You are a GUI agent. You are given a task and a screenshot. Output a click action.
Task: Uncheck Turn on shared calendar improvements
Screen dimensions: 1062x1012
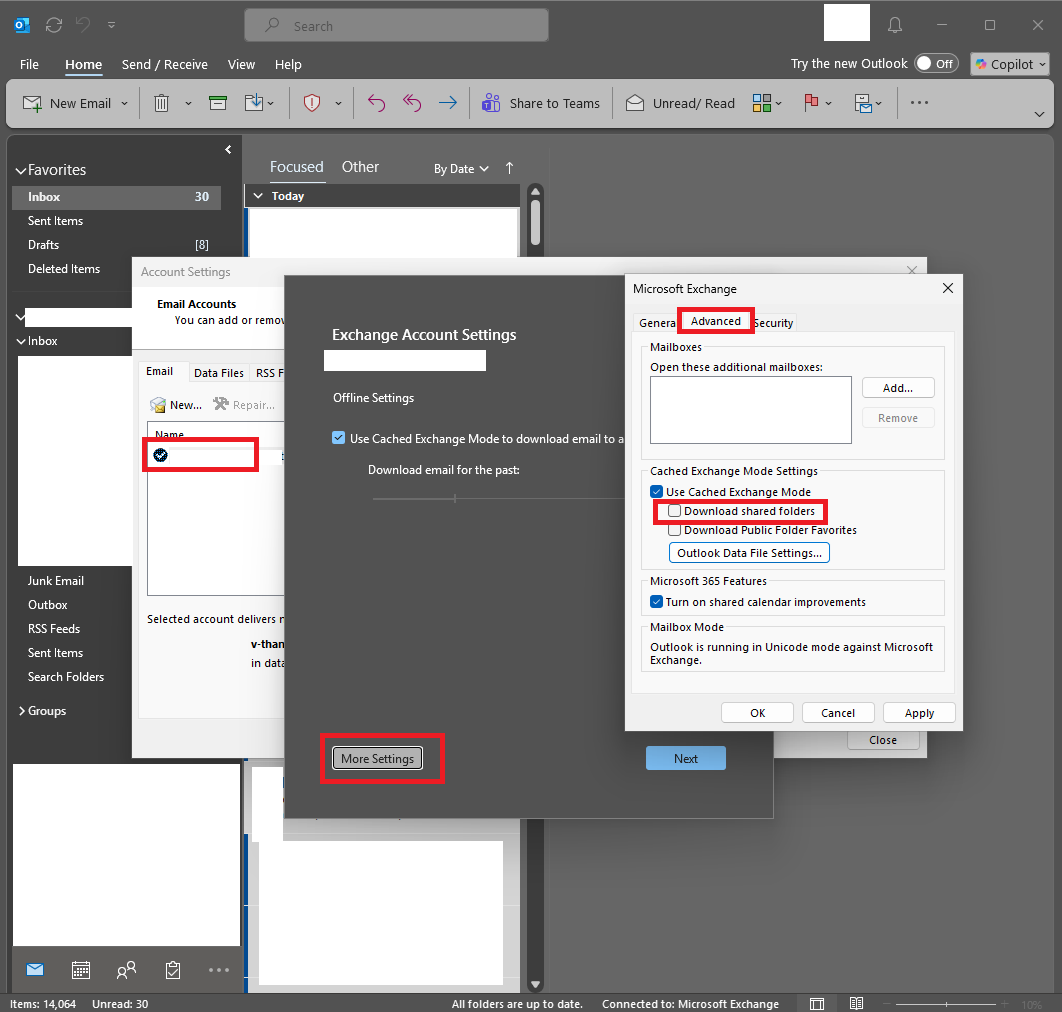click(x=656, y=602)
